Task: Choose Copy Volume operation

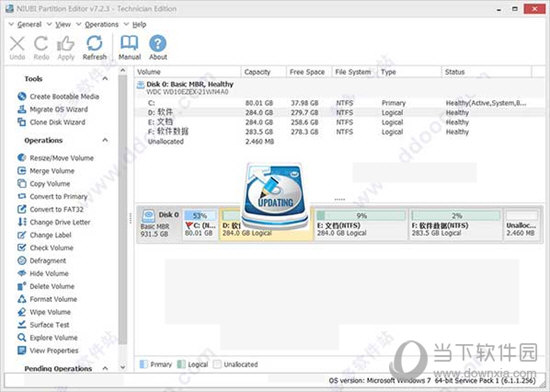Action: click(x=44, y=183)
